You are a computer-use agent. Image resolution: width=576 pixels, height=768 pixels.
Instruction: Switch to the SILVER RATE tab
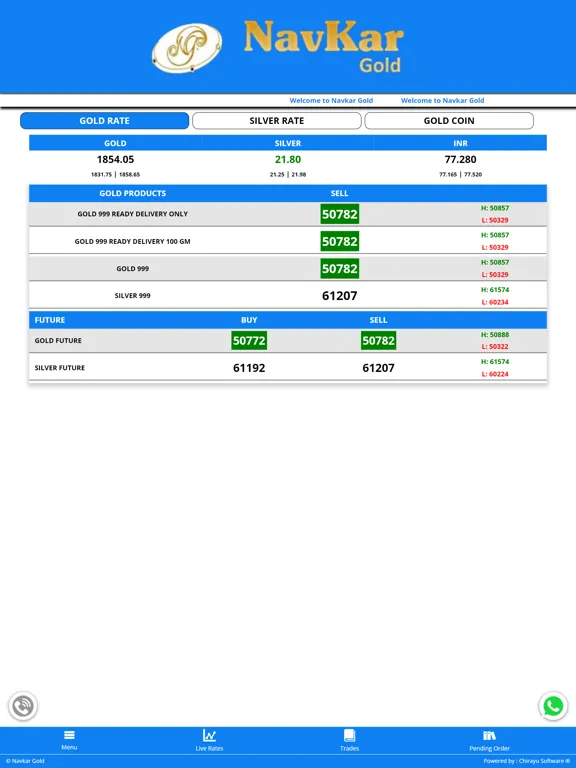277,120
